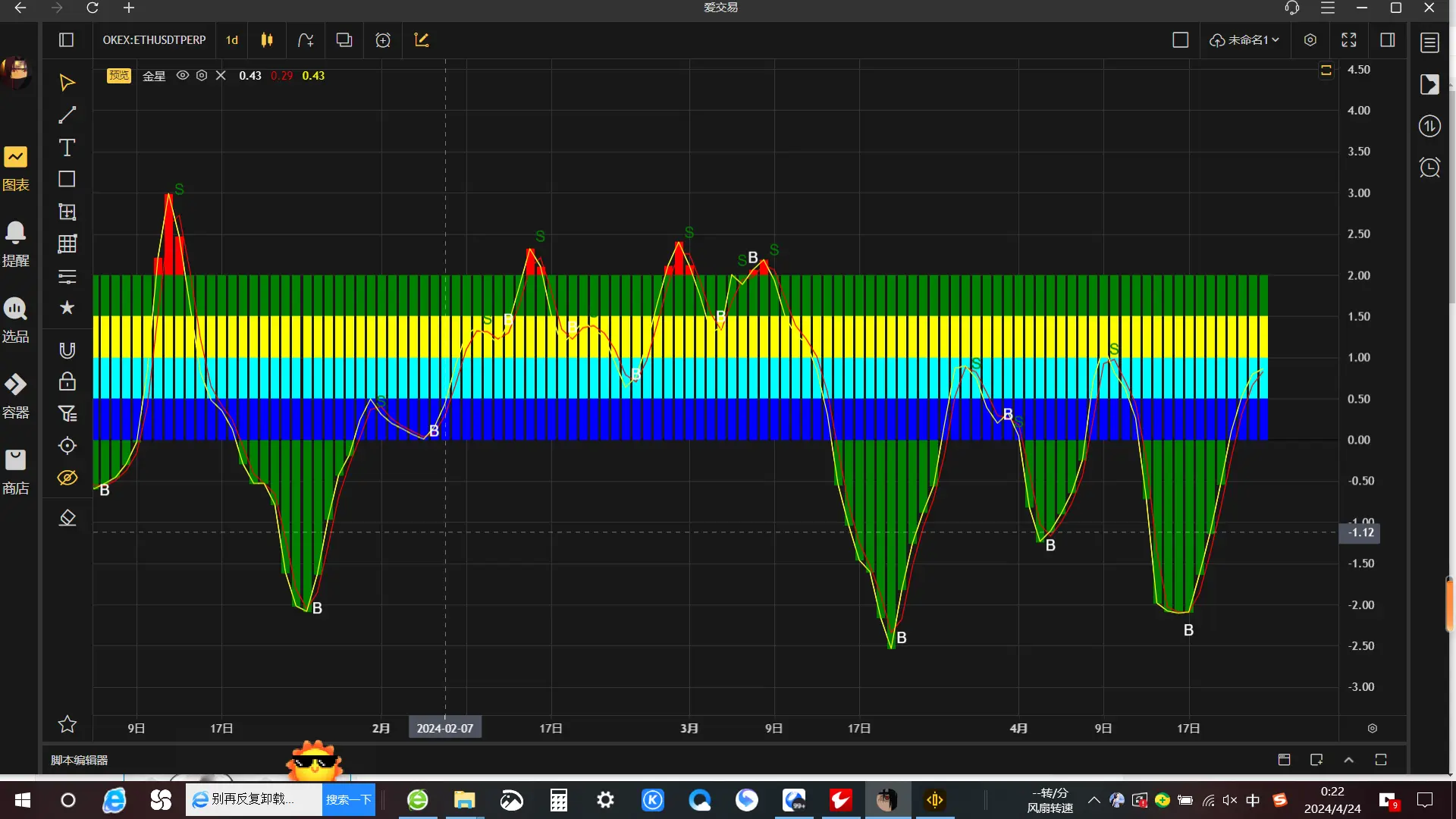Select the rectangle shape tool
The height and width of the screenshot is (819, 1456).
(x=67, y=179)
